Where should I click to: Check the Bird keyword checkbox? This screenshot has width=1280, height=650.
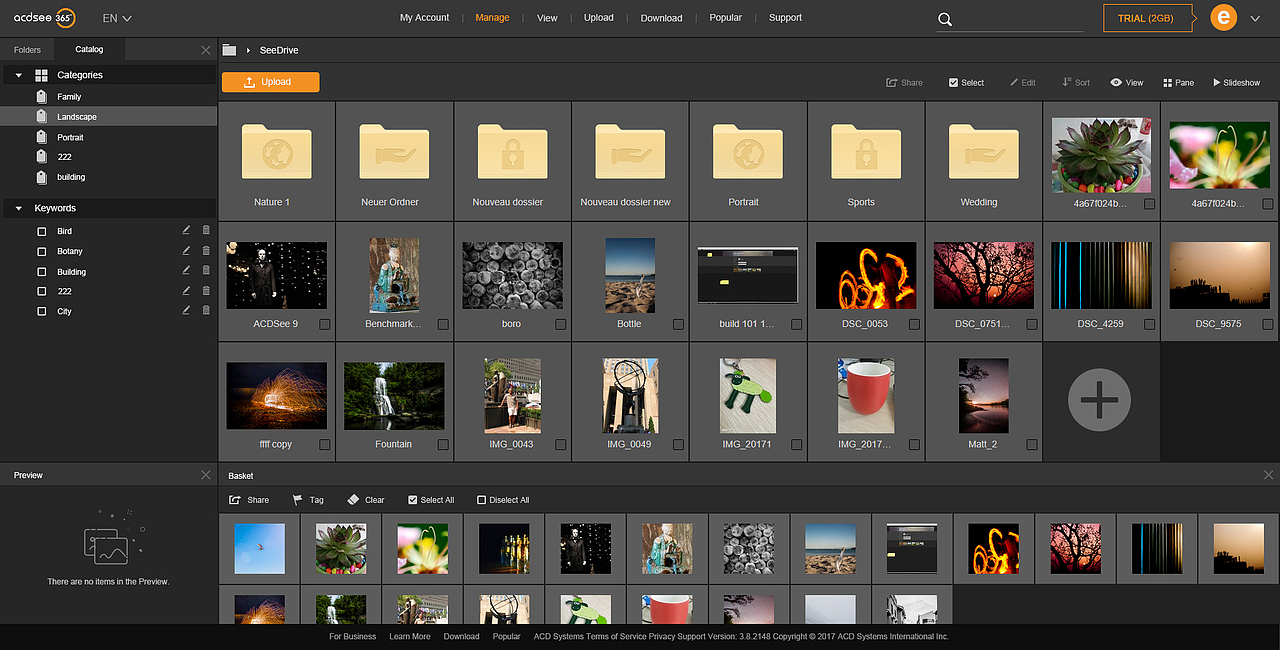(41, 232)
